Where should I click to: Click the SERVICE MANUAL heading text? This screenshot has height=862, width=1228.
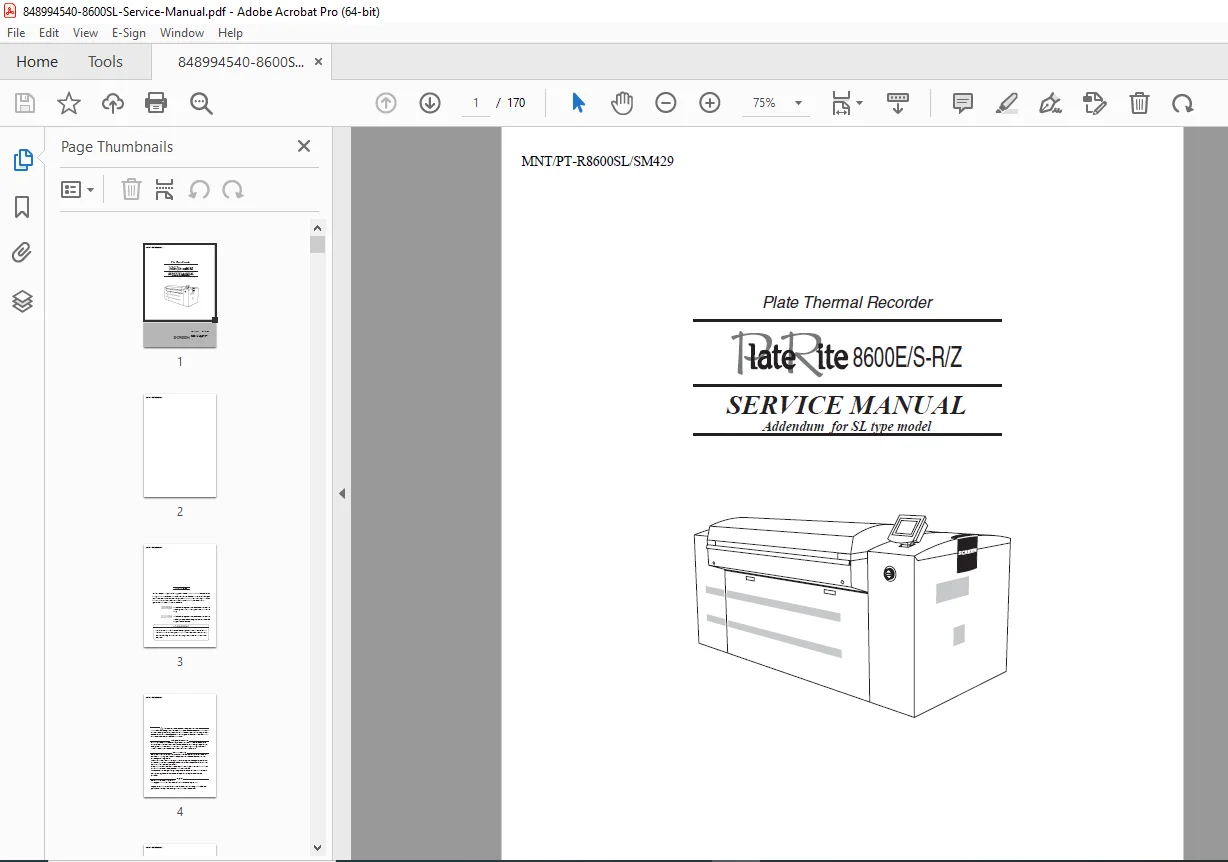pos(846,405)
